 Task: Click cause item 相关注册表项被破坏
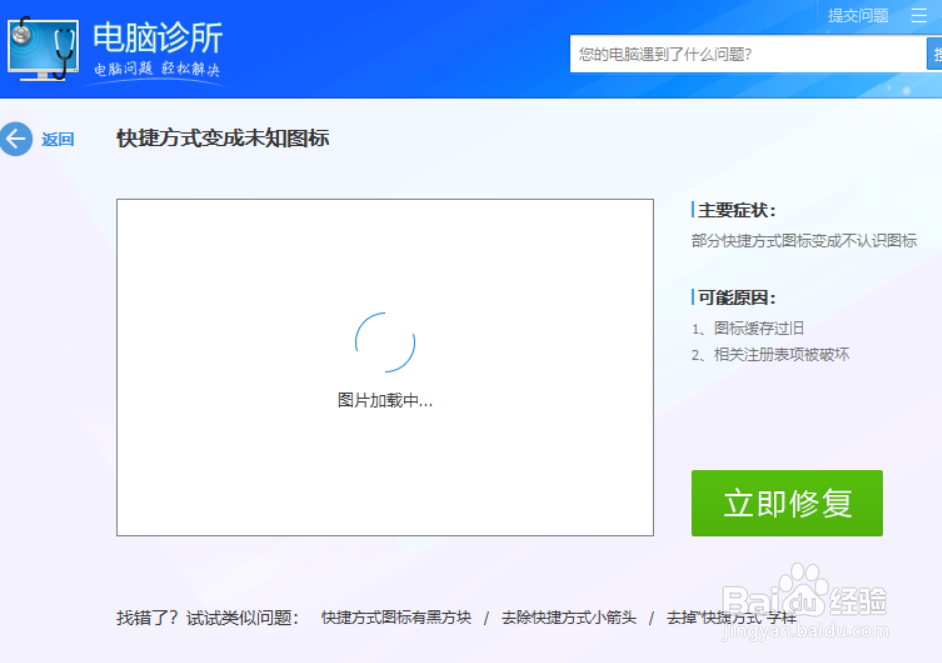[x=768, y=356]
